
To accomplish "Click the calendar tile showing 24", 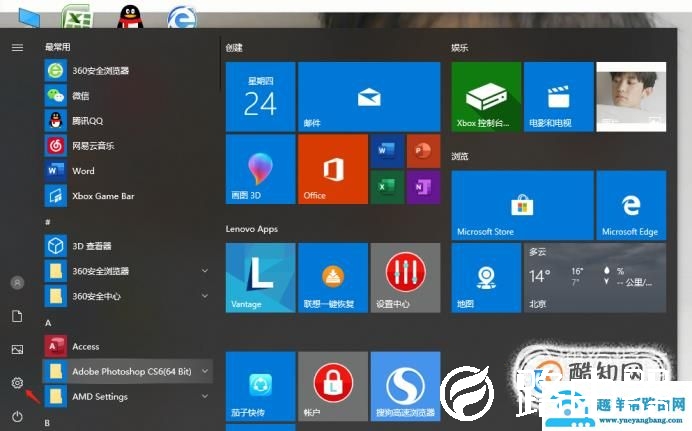I will pyautogui.click(x=260, y=97).
